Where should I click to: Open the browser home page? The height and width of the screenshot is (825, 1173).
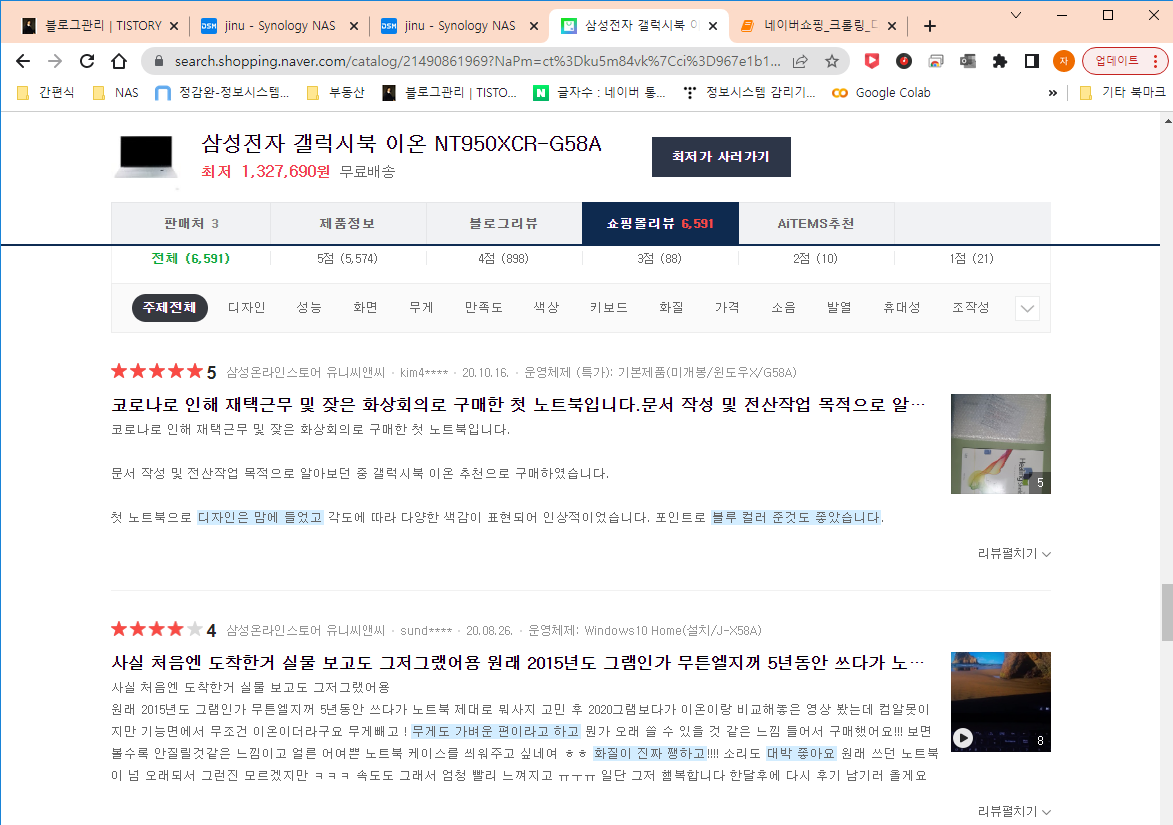[x=119, y=61]
